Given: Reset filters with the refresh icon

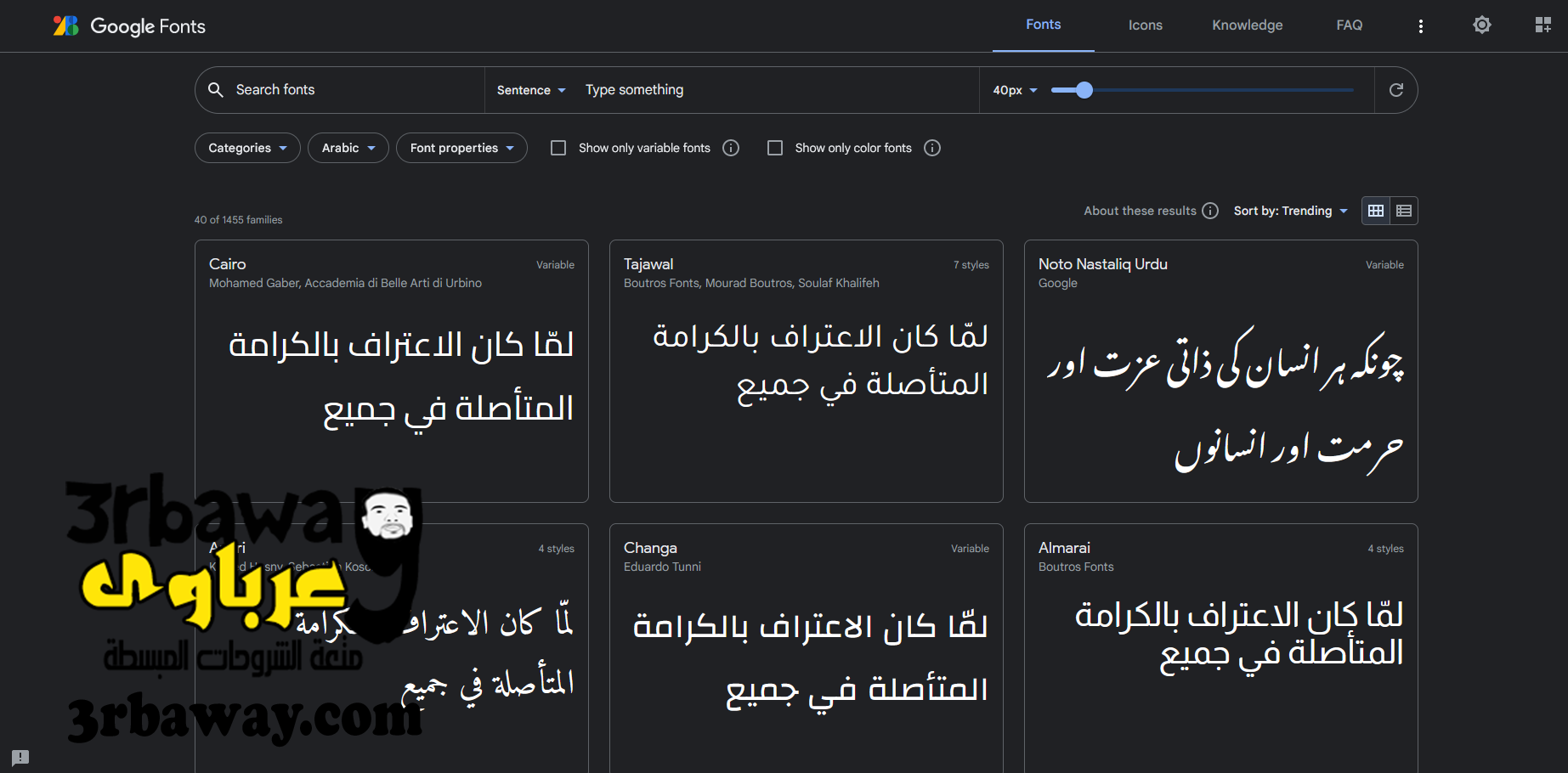Looking at the screenshot, I should tap(1395, 90).
